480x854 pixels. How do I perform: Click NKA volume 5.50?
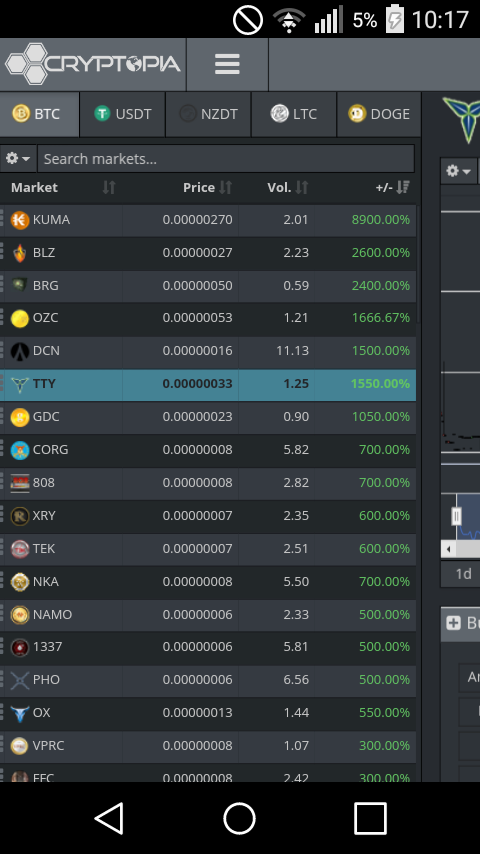296,582
